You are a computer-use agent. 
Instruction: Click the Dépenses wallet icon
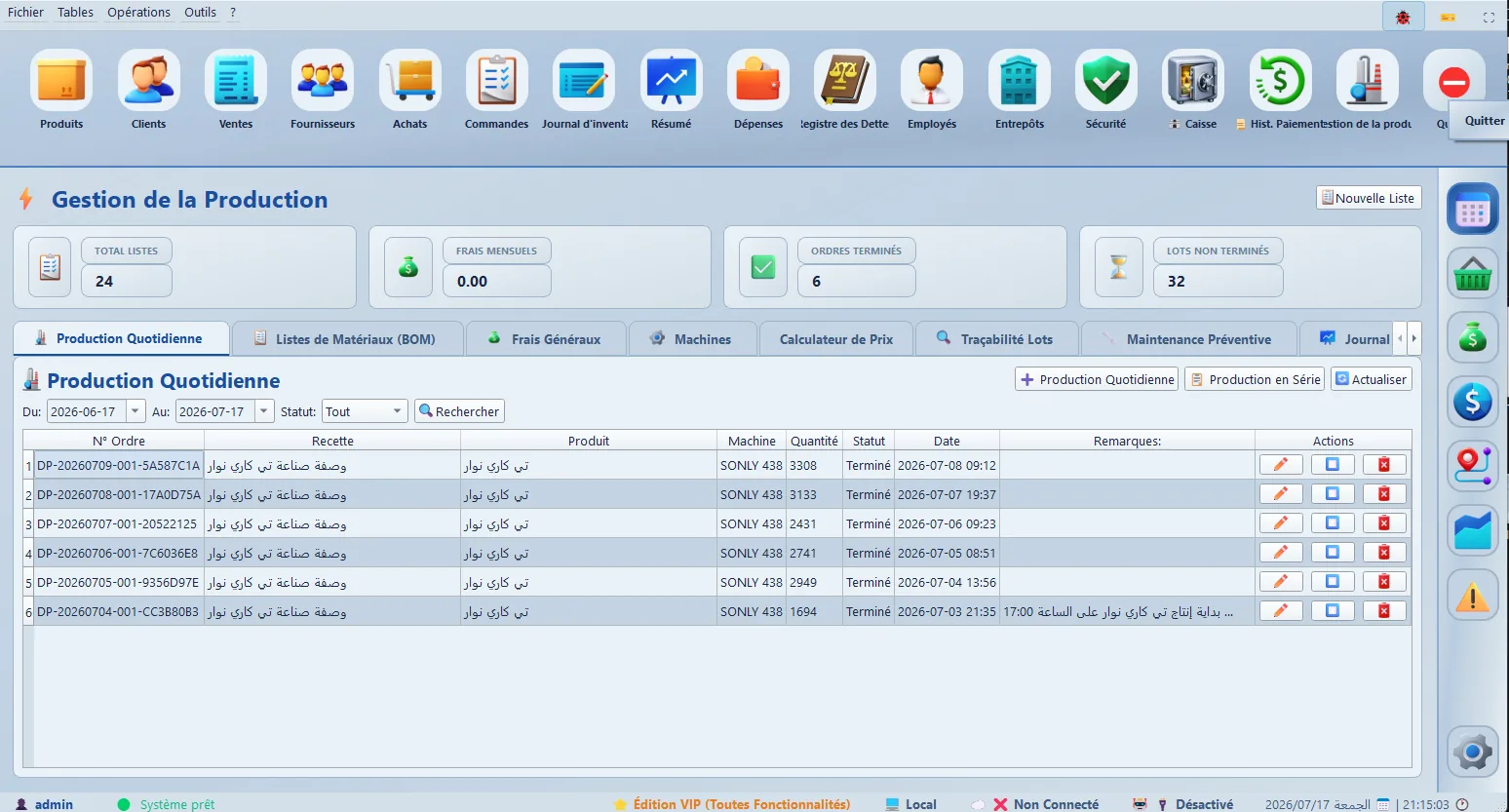click(x=758, y=81)
